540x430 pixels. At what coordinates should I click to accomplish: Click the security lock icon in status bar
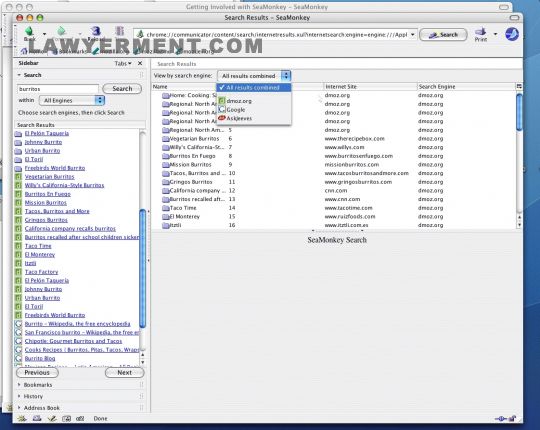(513, 419)
